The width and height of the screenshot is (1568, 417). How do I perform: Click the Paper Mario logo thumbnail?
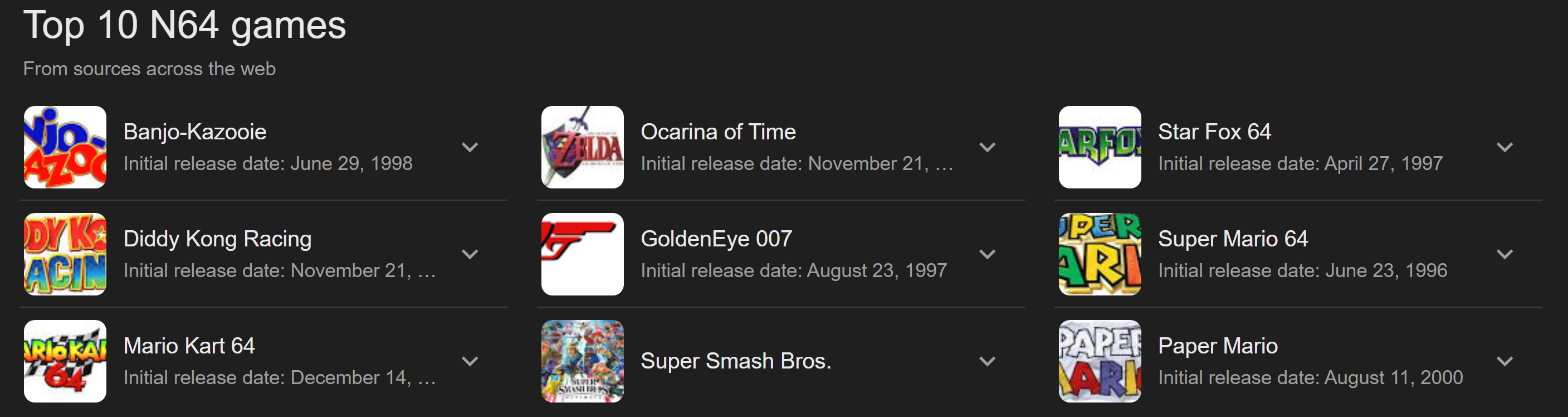tap(1100, 361)
